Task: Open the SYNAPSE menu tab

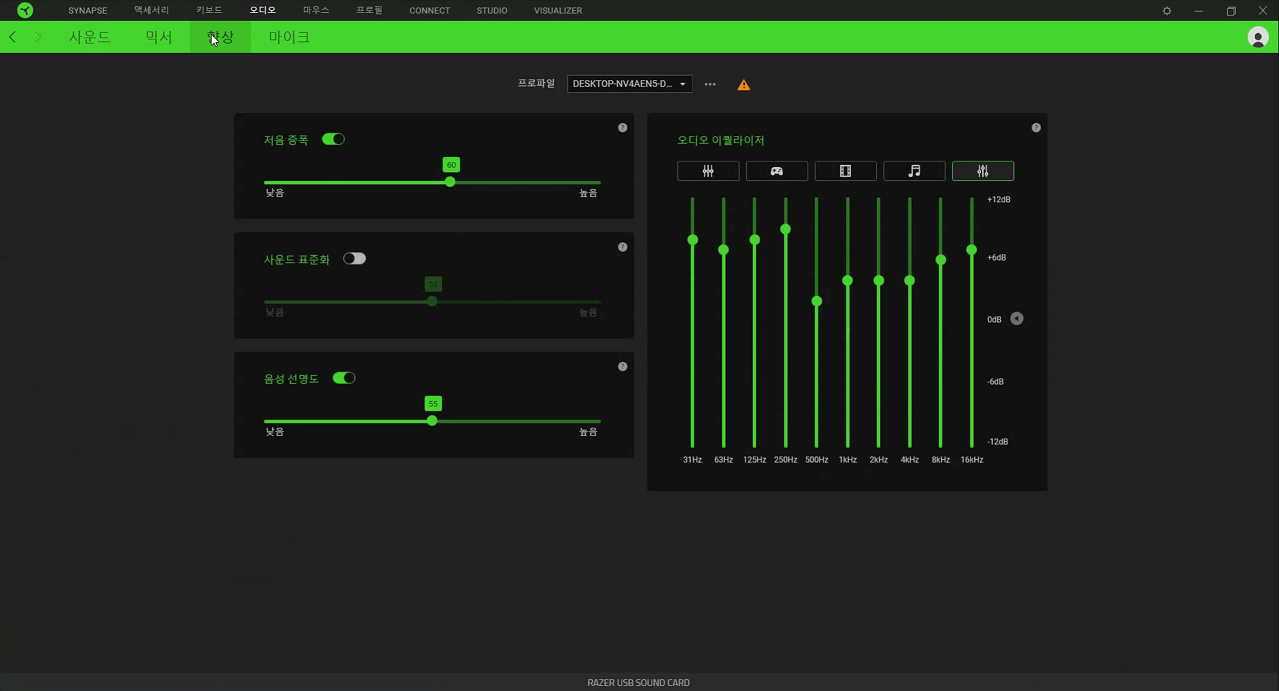Action: (88, 10)
